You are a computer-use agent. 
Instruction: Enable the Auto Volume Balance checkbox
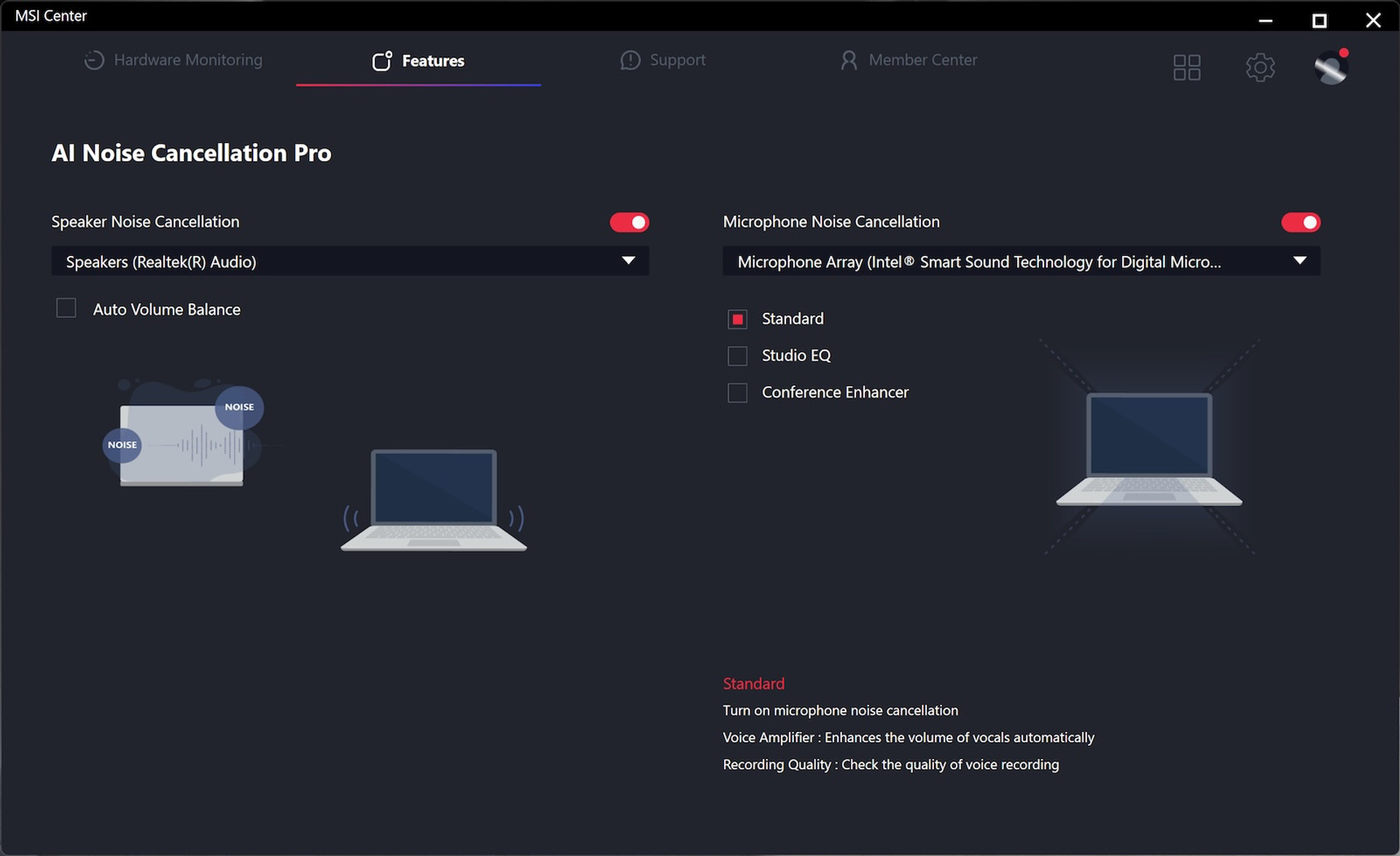click(66, 308)
